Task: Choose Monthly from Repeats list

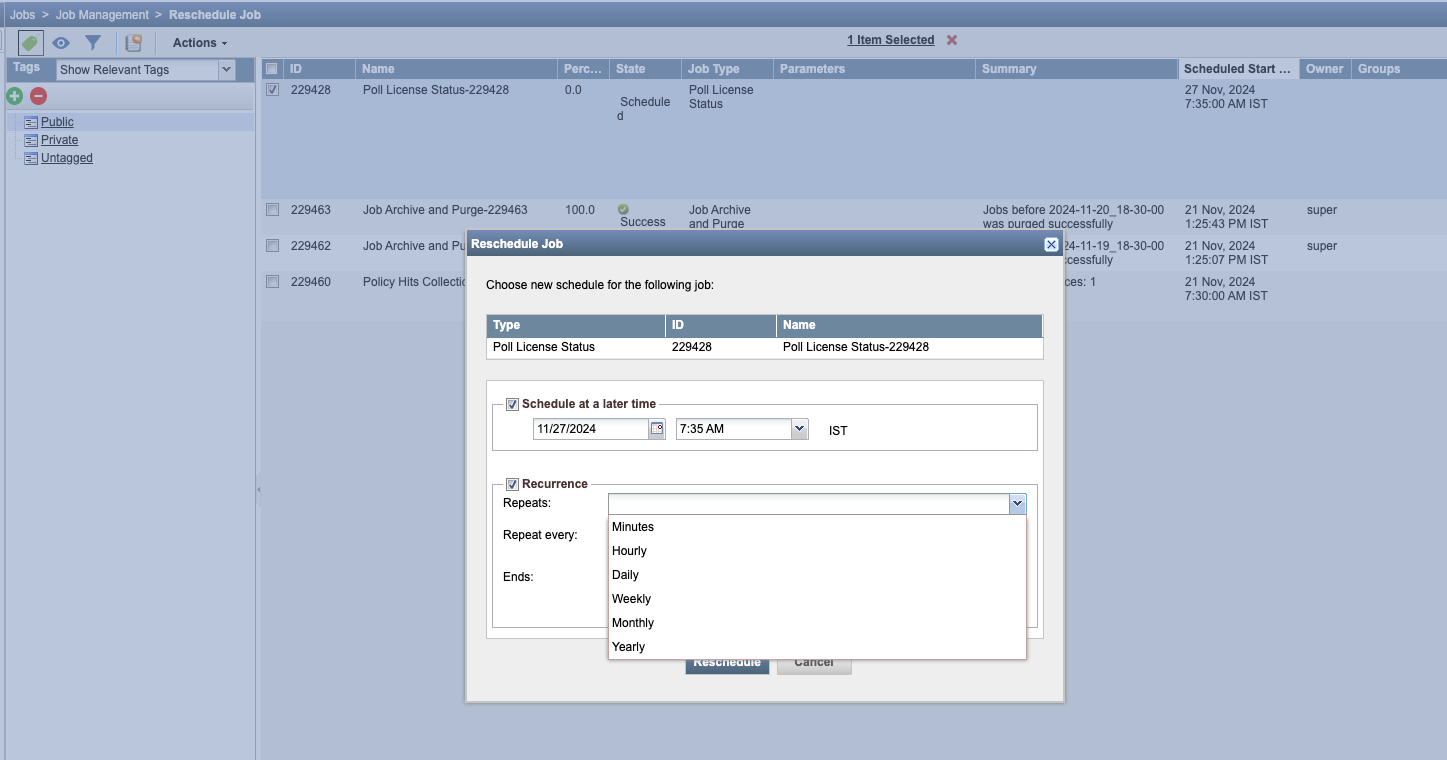Action: [x=817, y=623]
